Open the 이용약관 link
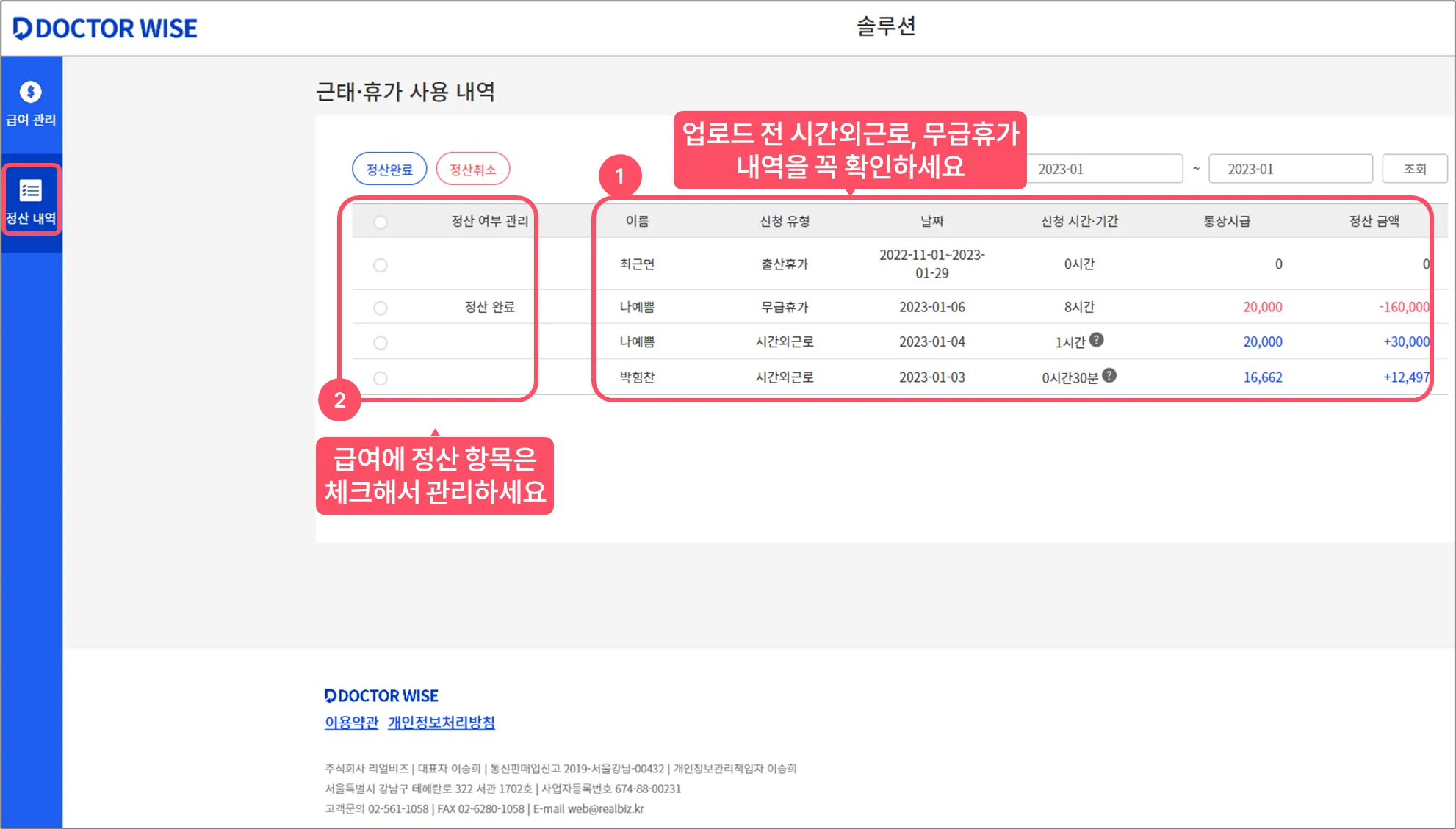The image size is (1456, 829). click(351, 723)
